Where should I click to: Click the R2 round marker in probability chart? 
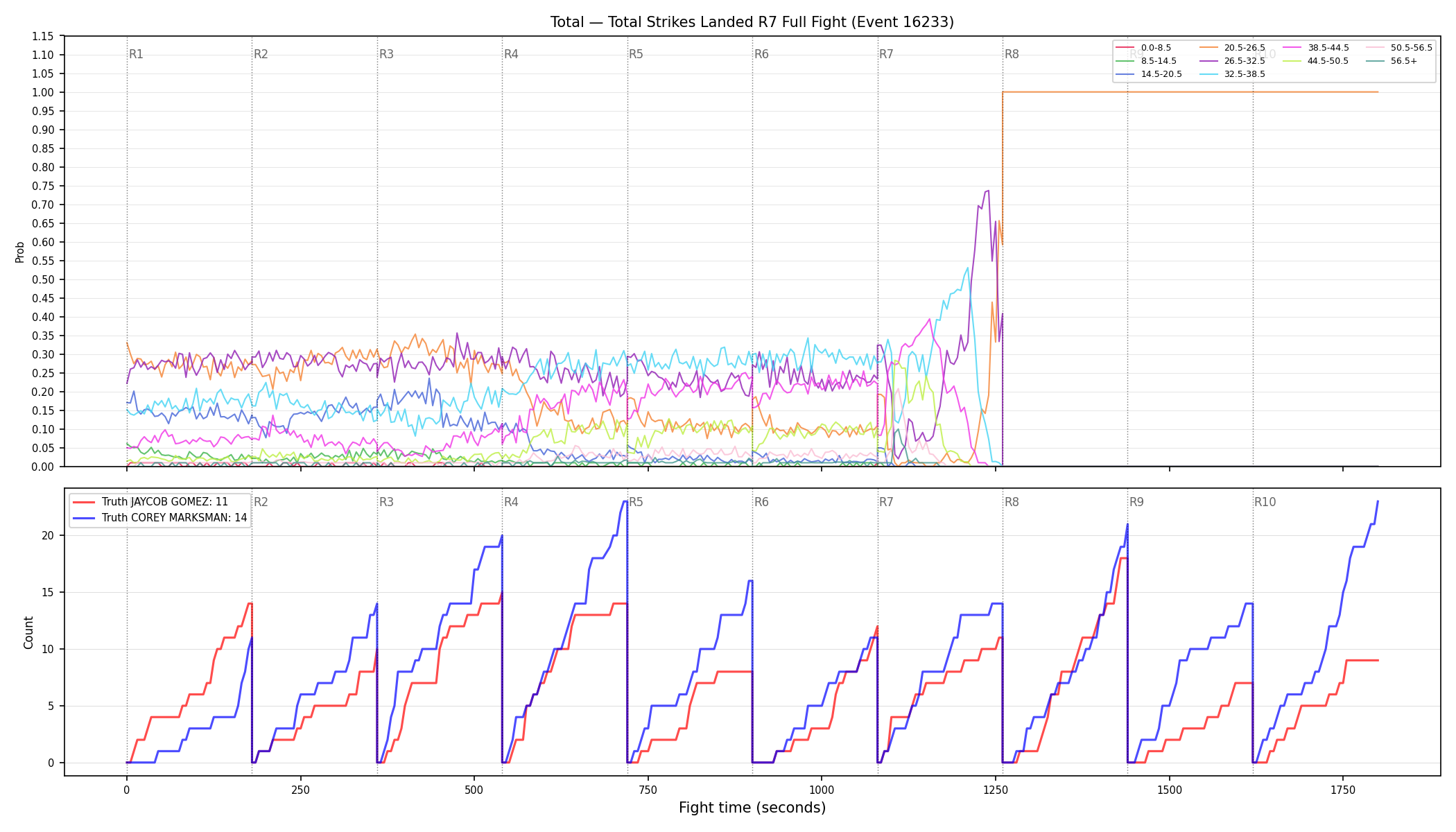point(261,54)
